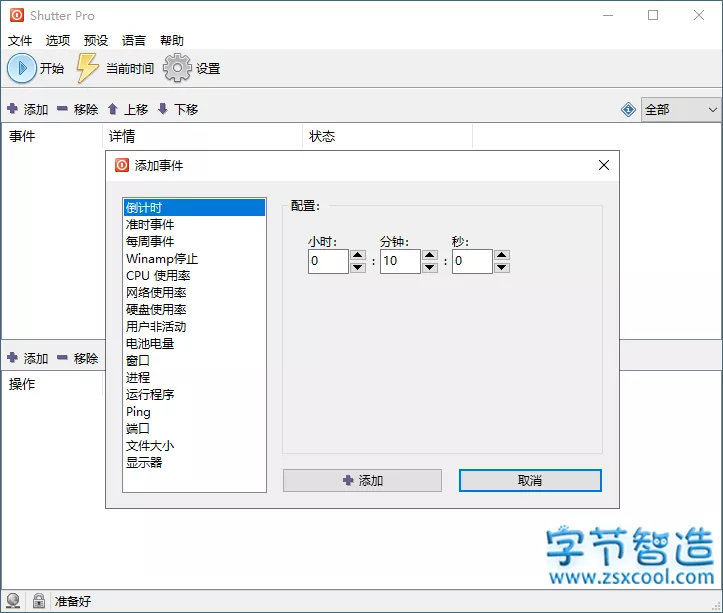The image size is (723, 613).
Task: Select Ping in event list
Action: 194,411
